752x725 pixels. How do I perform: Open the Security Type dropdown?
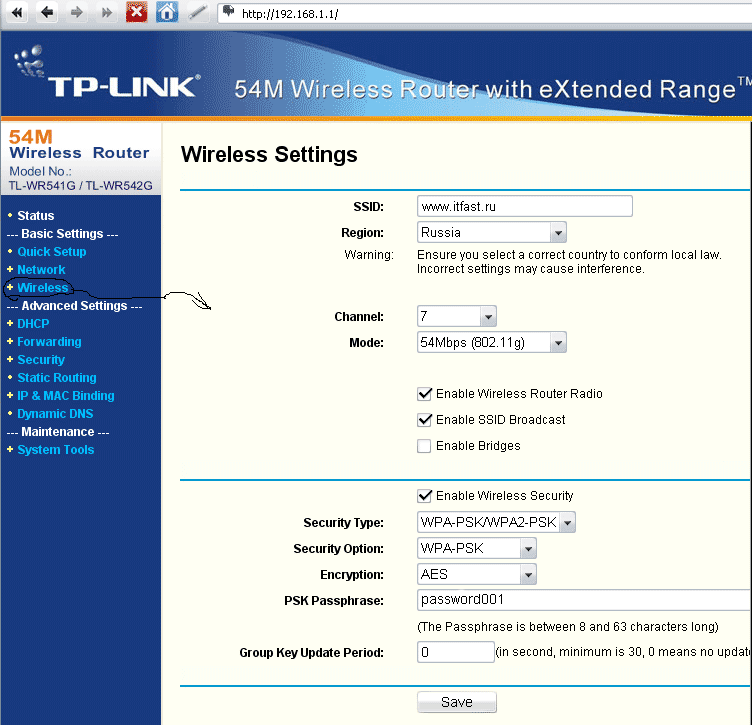pos(496,522)
